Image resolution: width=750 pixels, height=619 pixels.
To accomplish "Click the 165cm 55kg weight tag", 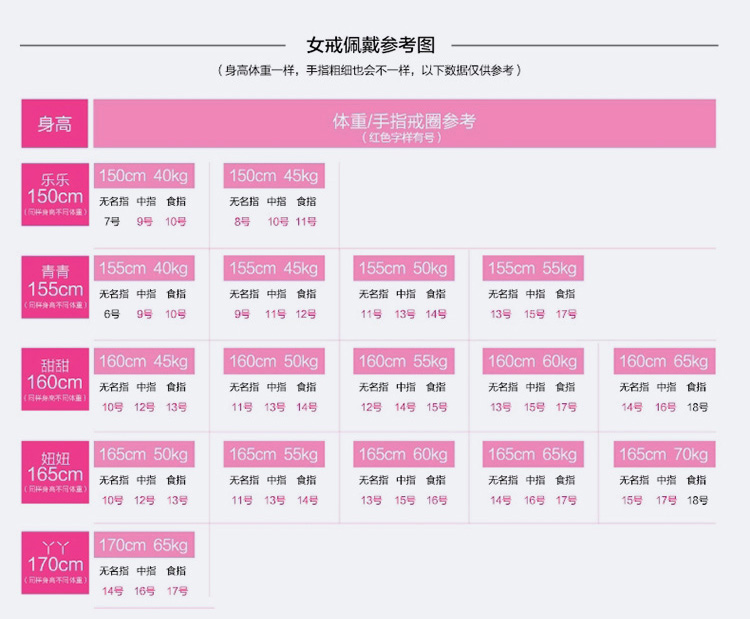I will (273, 454).
